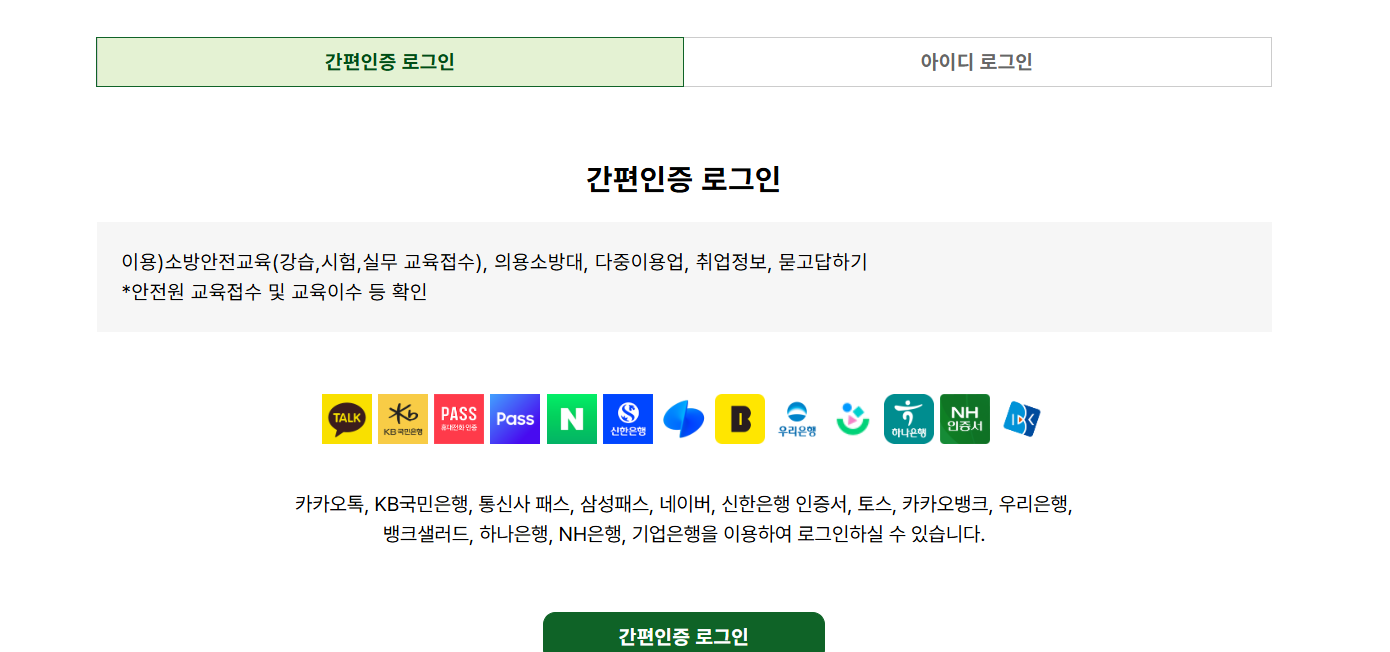Pick the blue-purple Samsung Pass icon

coord(515,419)
